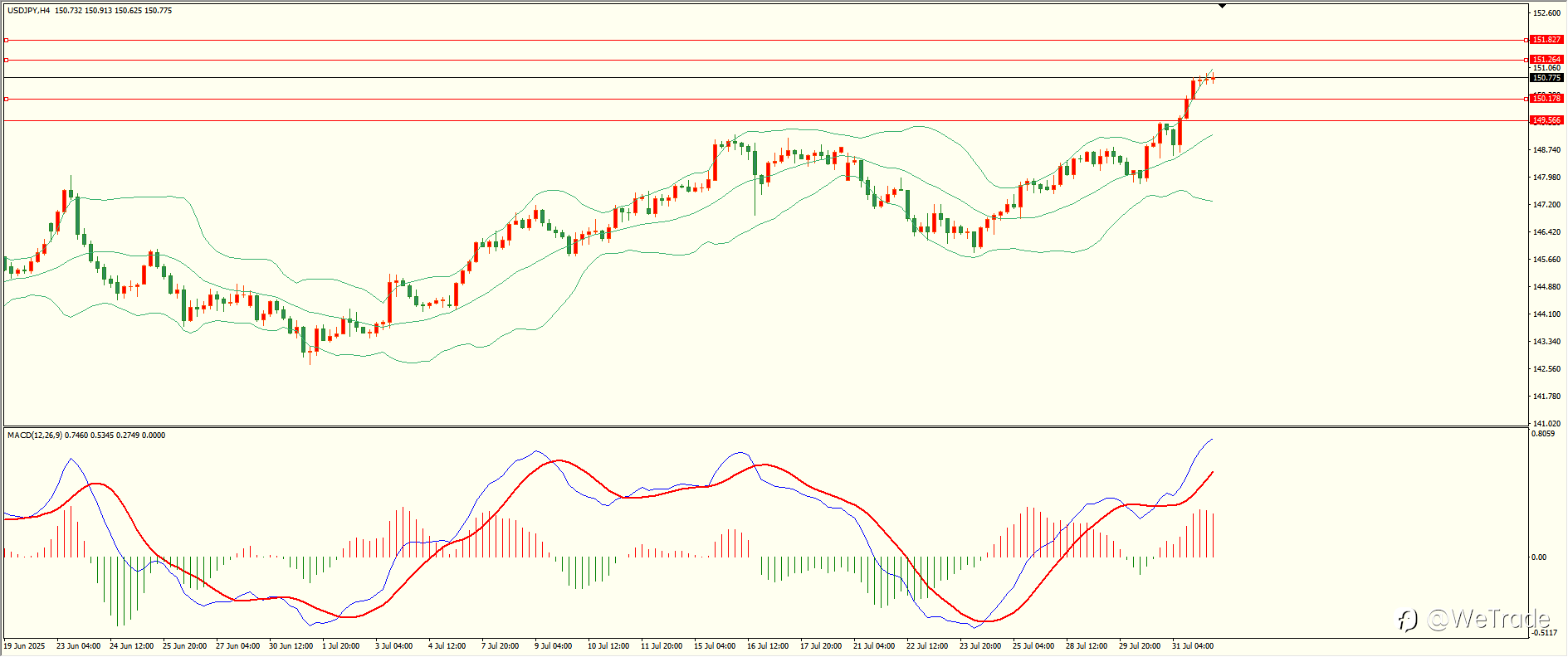Click the 0.00 level on MACD scale
This screenshot has width=1568, height=657.
point(1539,557)
